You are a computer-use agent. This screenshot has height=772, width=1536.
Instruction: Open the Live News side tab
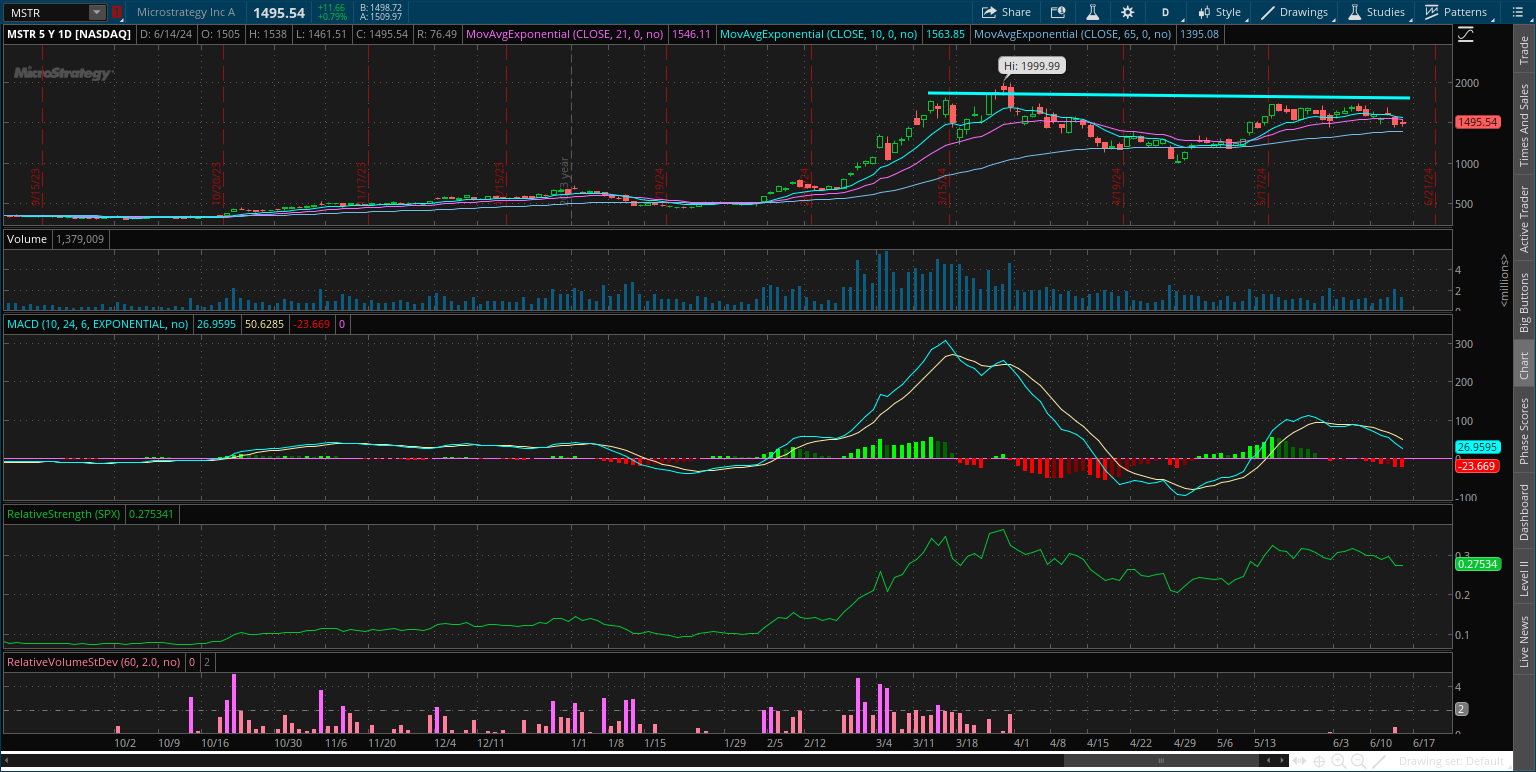coord(1524,642)
